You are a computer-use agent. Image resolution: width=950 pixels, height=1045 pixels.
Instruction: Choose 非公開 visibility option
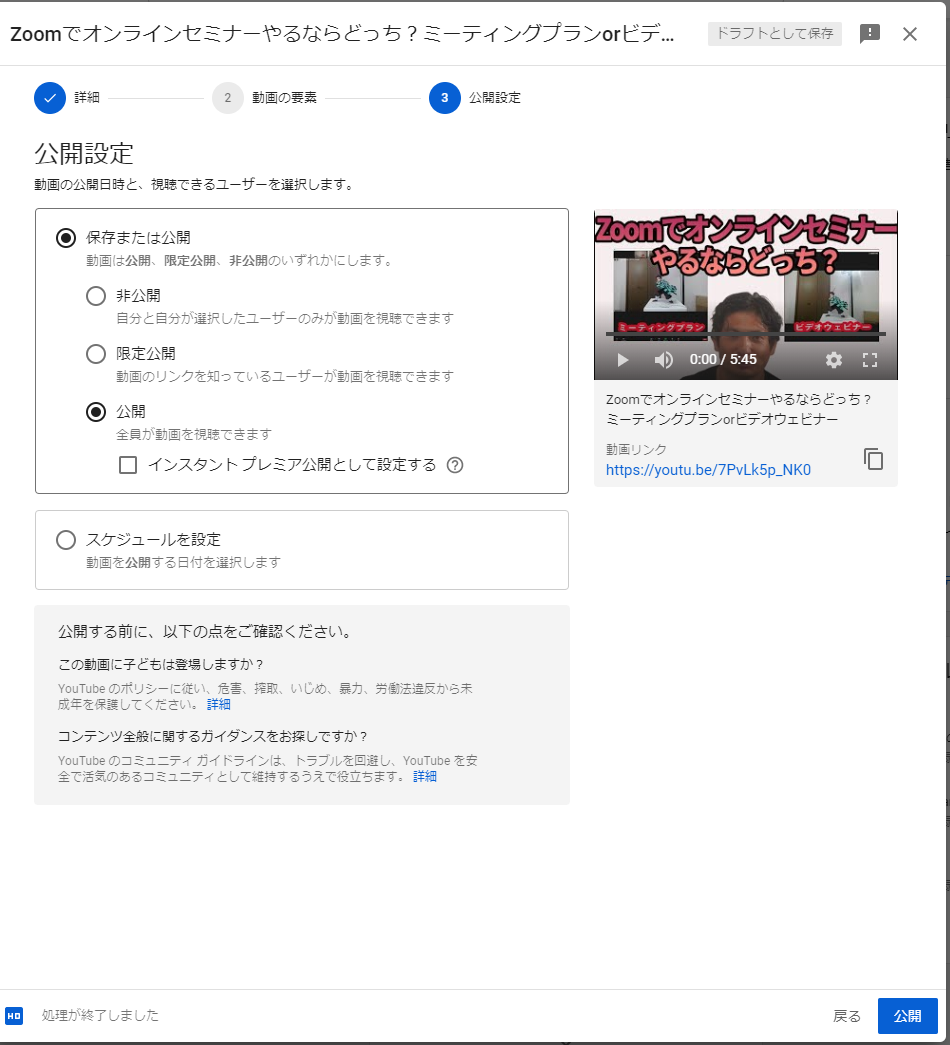[96, 296]
